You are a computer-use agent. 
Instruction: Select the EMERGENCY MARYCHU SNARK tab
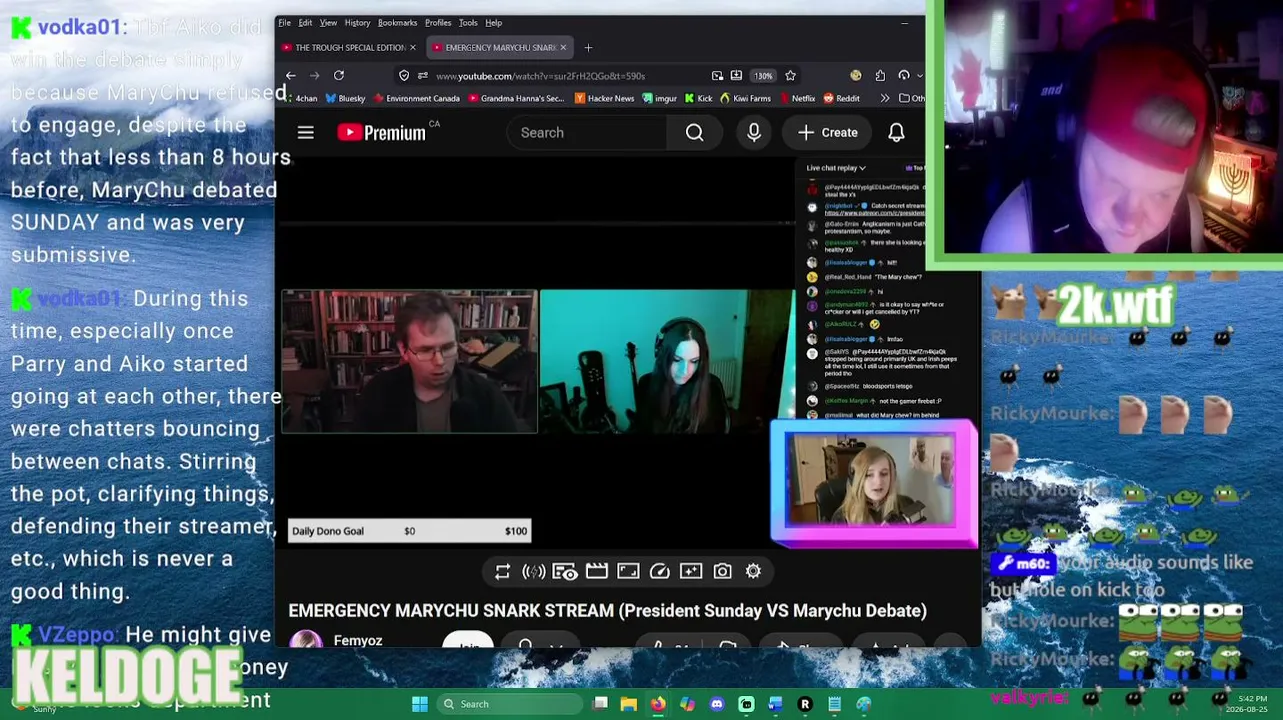click(x=499, y=48)
